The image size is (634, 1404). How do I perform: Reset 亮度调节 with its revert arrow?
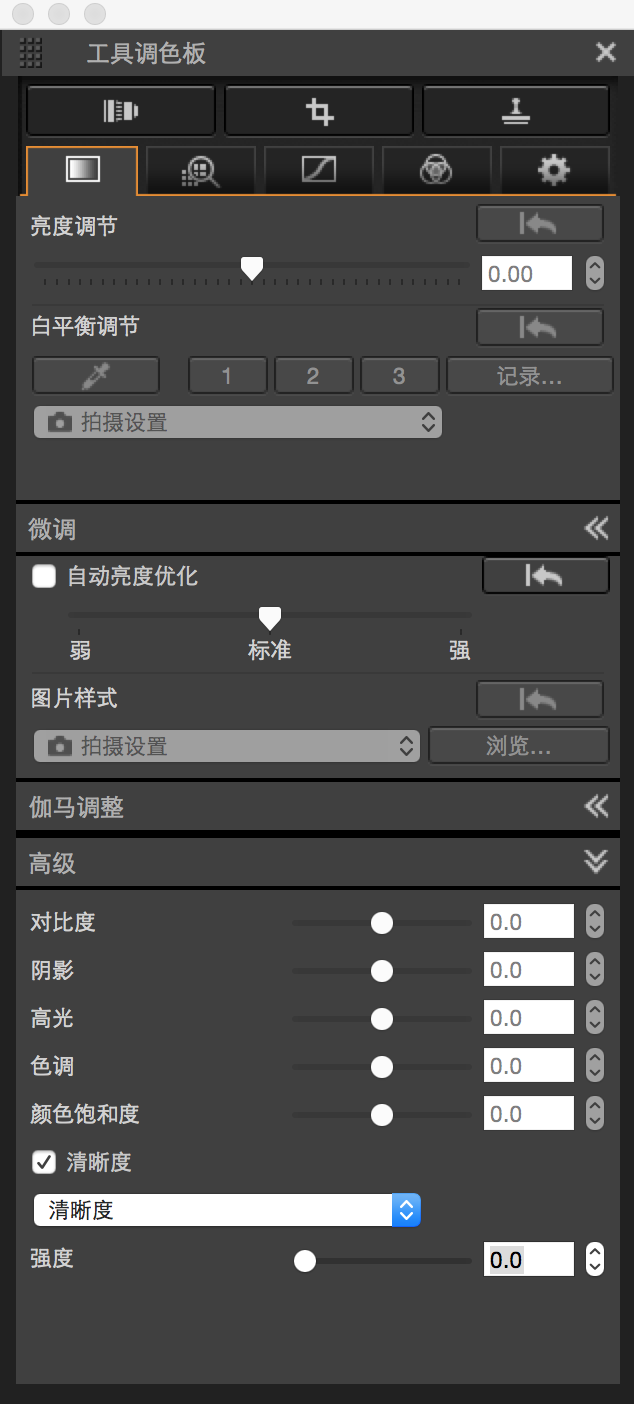coord(540,224)
